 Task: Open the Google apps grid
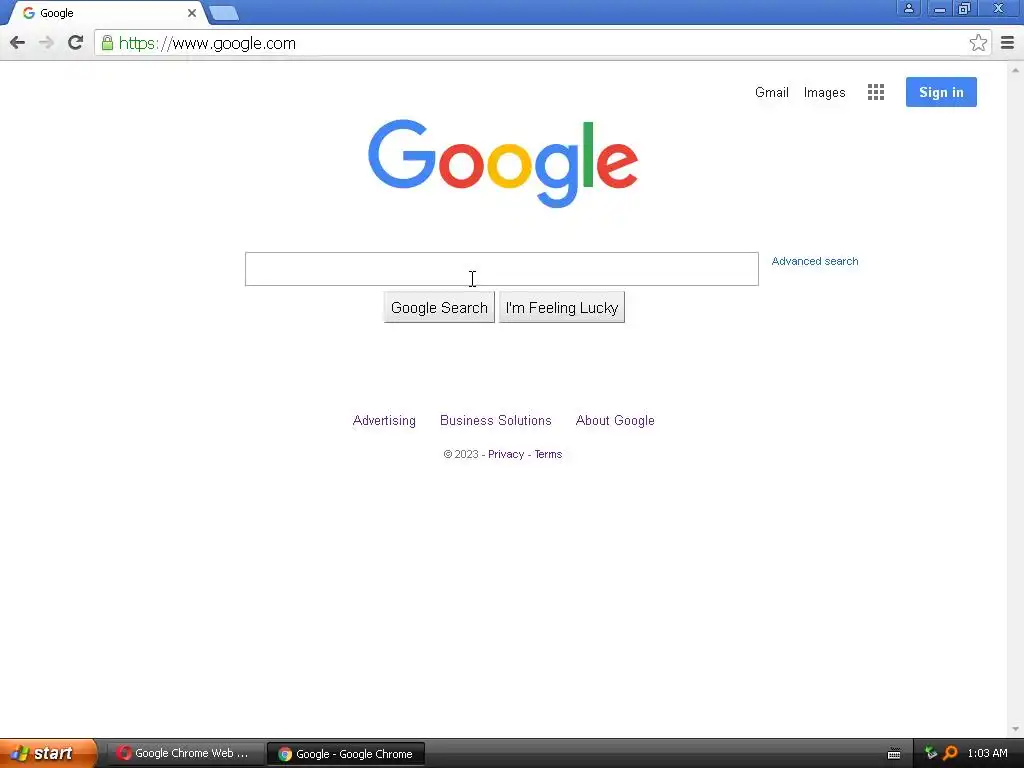coord(876,92)
